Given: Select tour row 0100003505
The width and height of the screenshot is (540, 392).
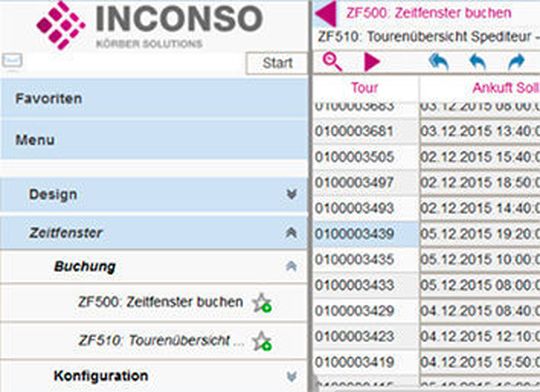Looking at the screenshot, I should click(365, 157).
